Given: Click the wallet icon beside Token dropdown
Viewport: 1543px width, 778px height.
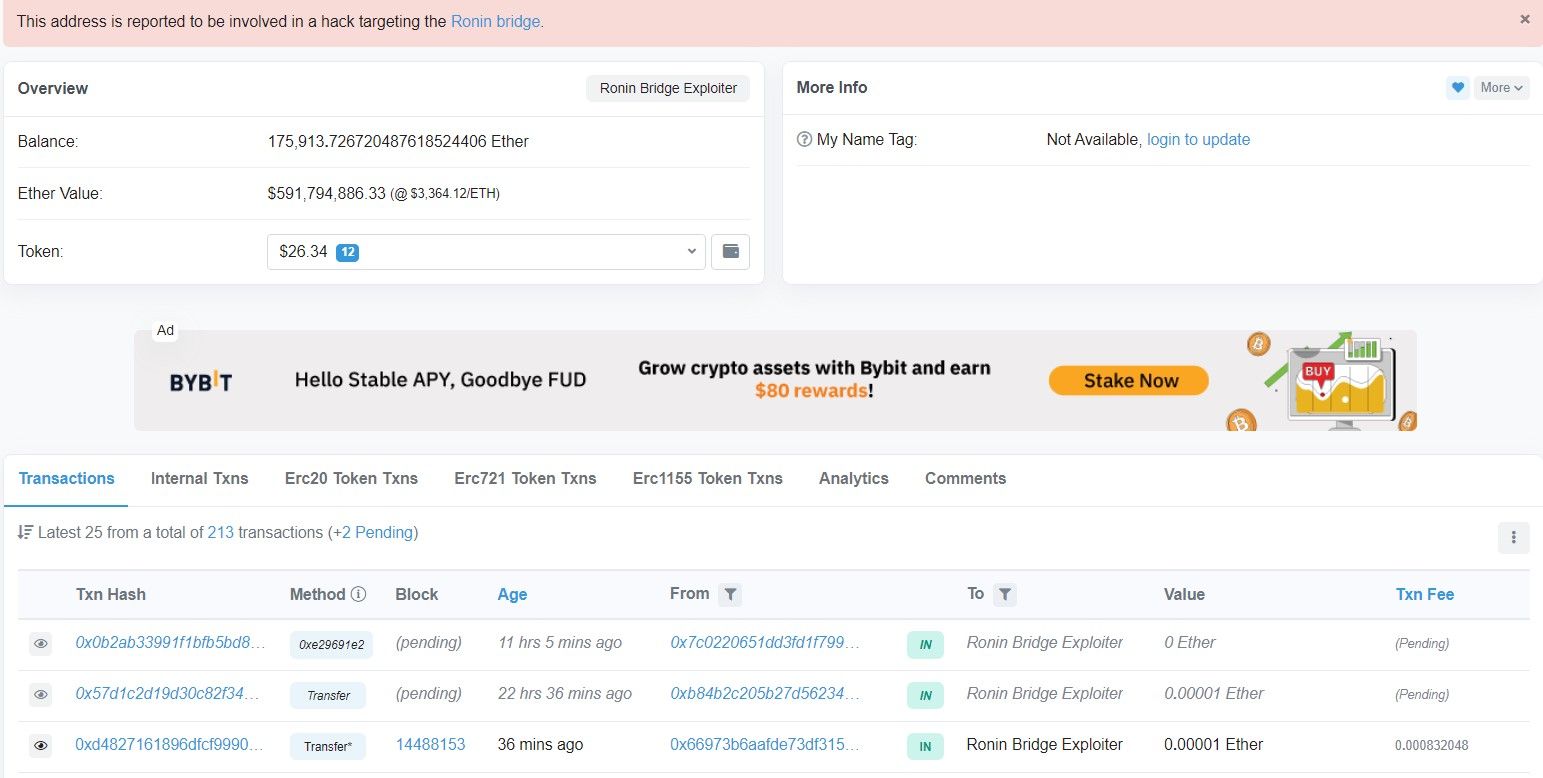Looking at the screenshot, I should [x=730, y=252].
